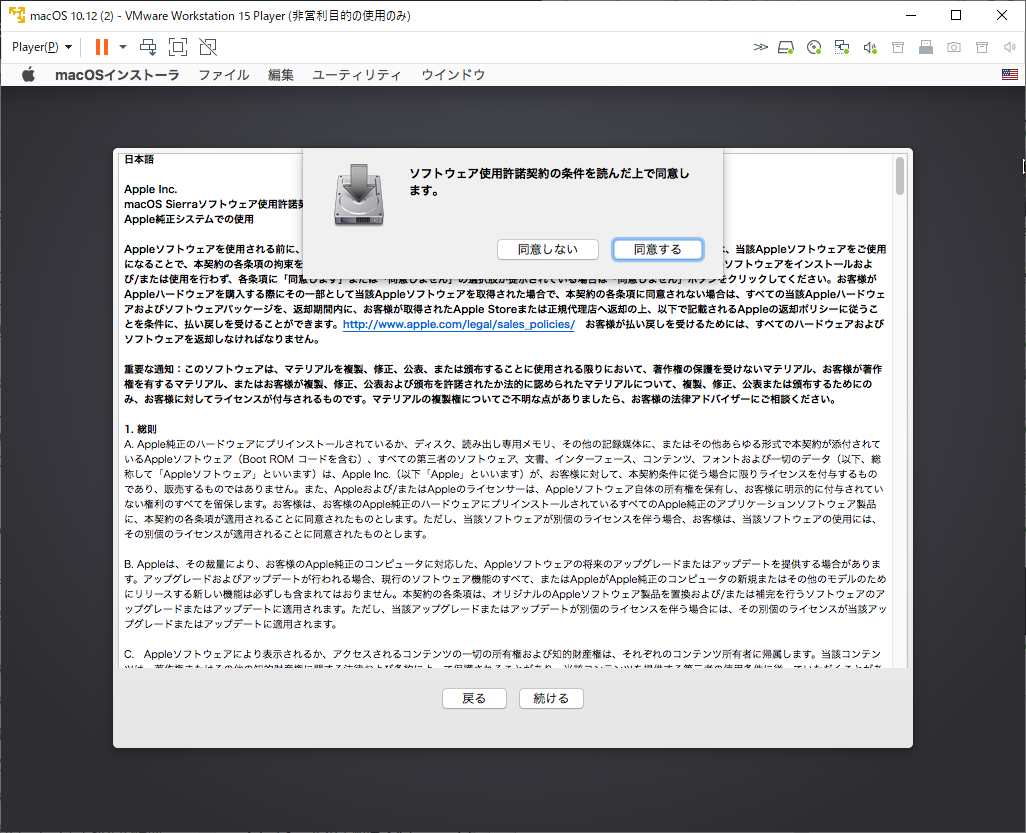Click the network adapter device icon

tap(841, 47)
